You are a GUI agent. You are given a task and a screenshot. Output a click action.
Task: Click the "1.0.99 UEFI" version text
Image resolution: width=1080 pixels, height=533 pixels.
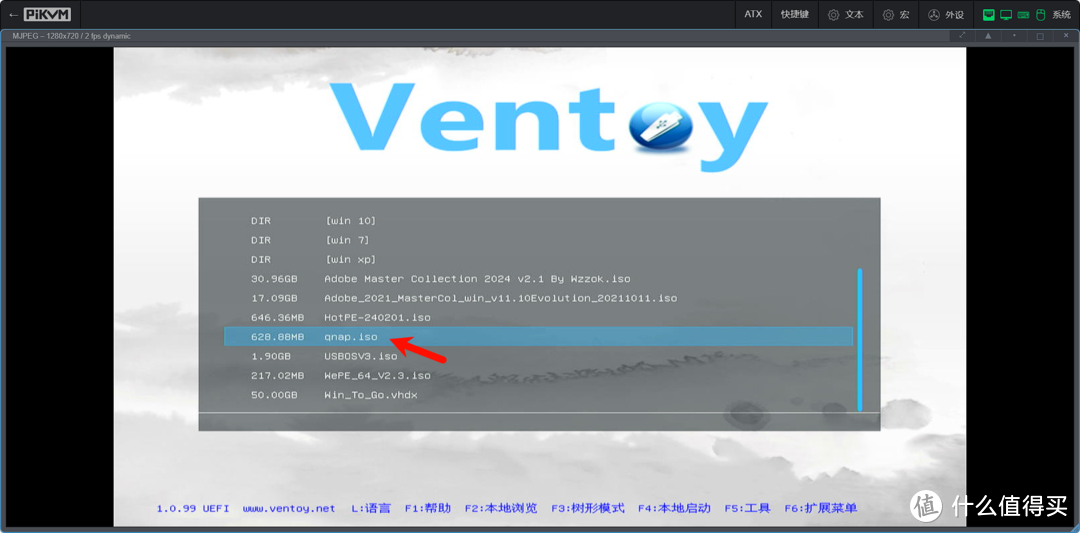coord(192,508)
